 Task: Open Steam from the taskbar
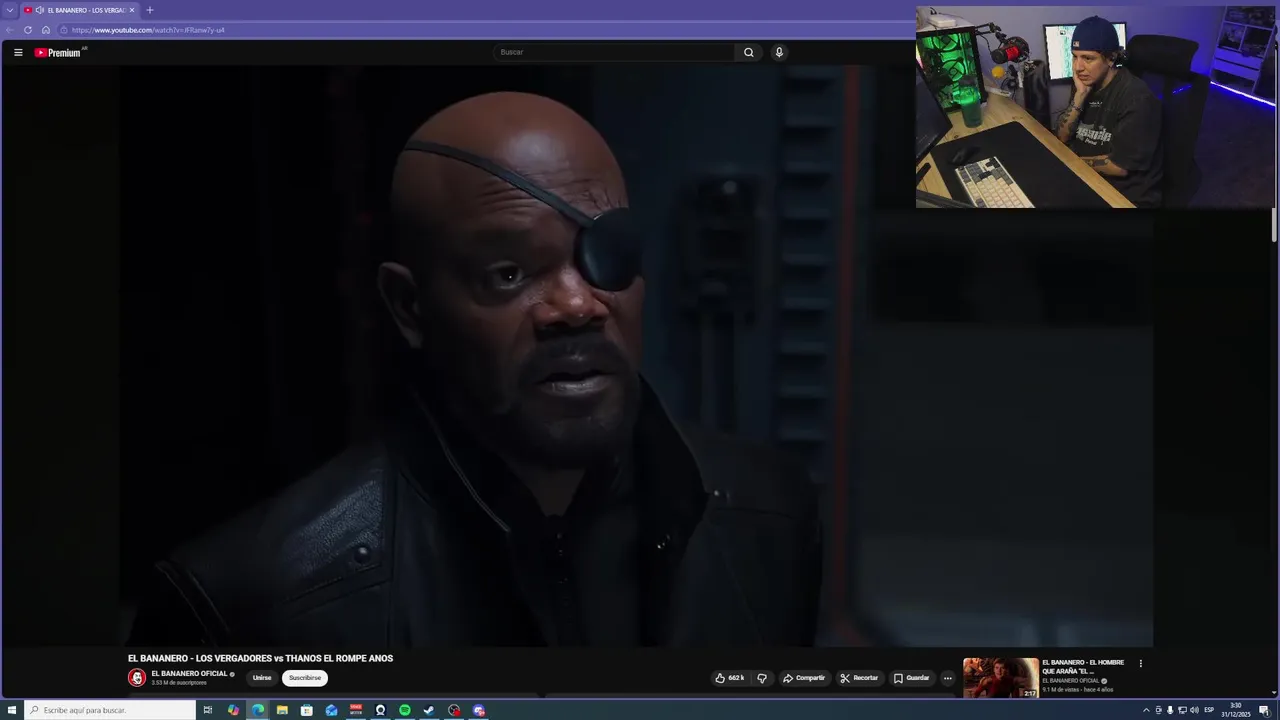[429, 710]
